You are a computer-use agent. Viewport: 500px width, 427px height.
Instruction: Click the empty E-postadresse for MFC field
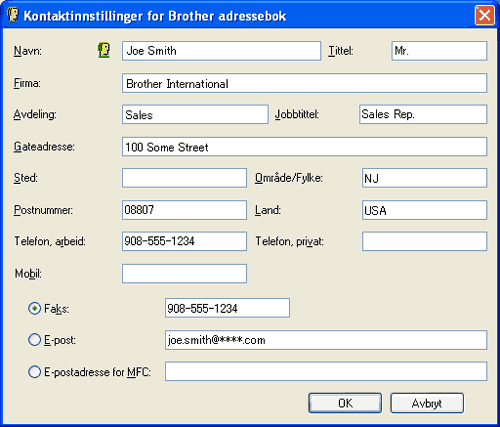pos(326,371)
